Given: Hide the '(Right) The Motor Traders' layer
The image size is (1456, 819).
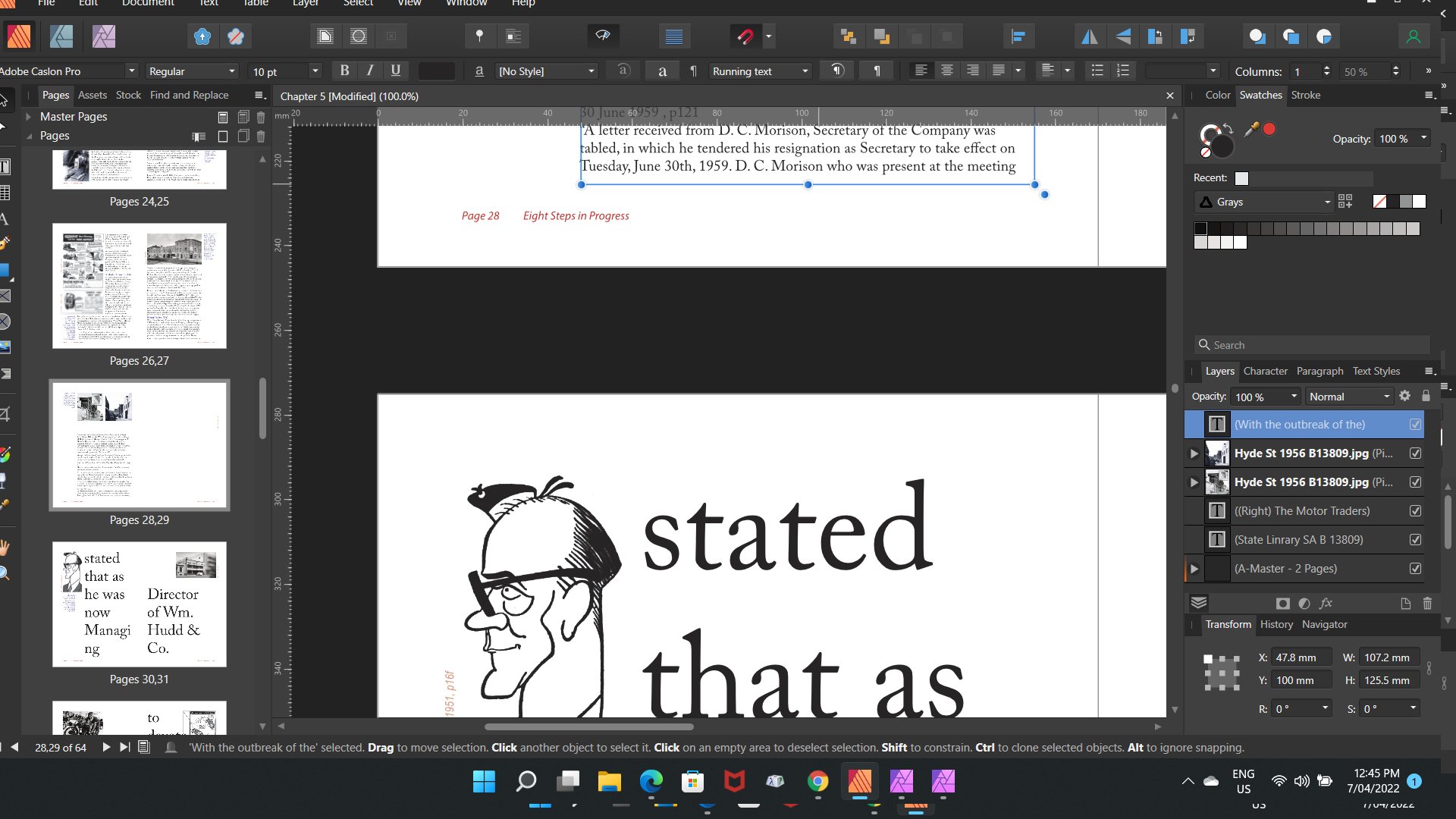Looking at the screenshot, I should coord(1415,511).
